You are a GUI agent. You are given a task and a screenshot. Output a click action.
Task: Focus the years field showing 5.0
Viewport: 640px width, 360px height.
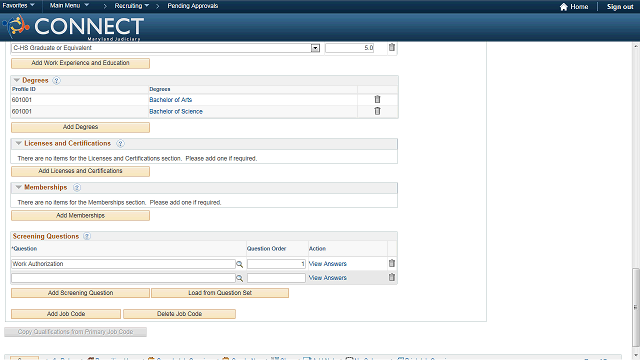[350, 48]
